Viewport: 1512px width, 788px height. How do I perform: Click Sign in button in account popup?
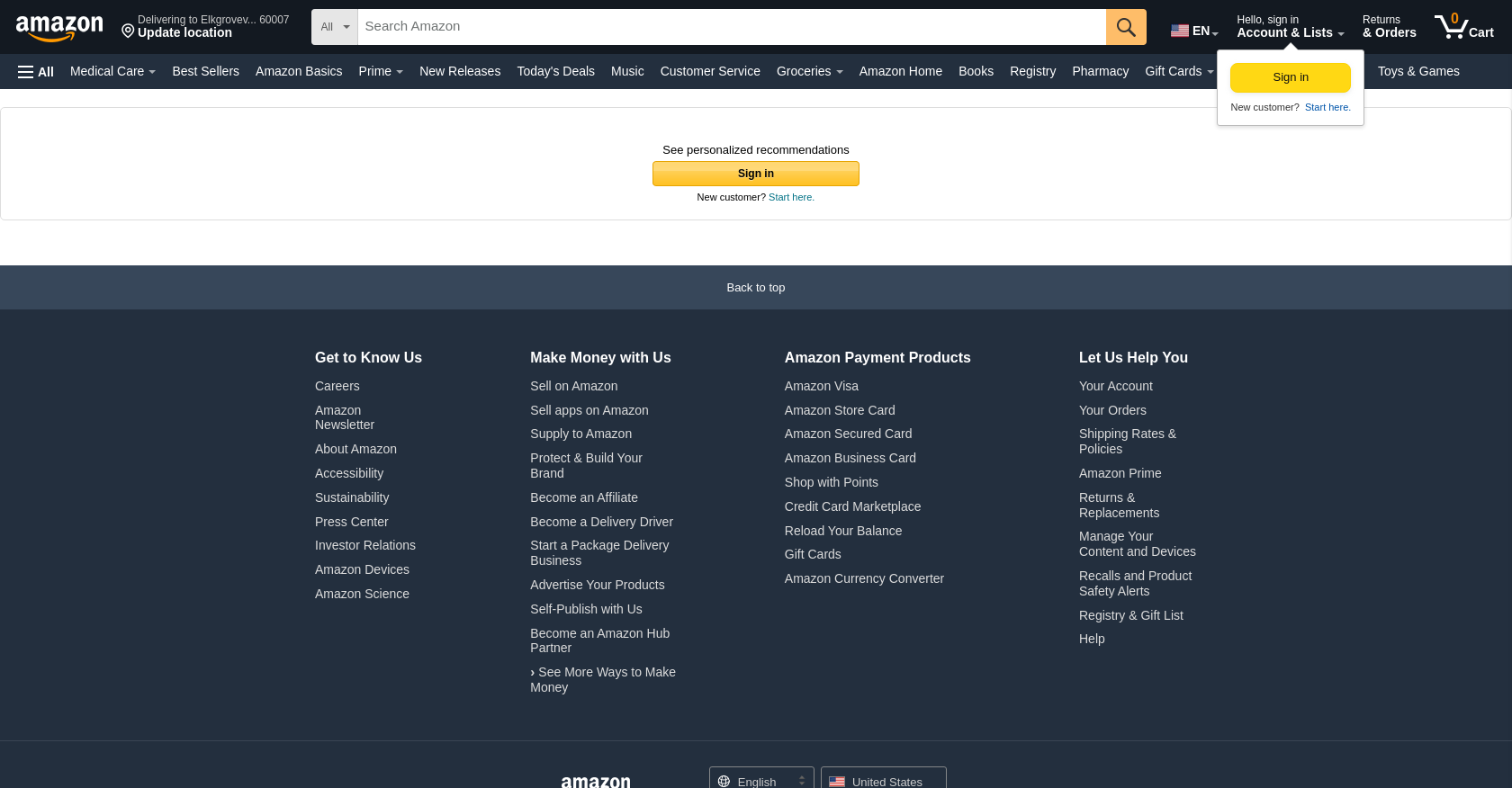(1291, 77)
